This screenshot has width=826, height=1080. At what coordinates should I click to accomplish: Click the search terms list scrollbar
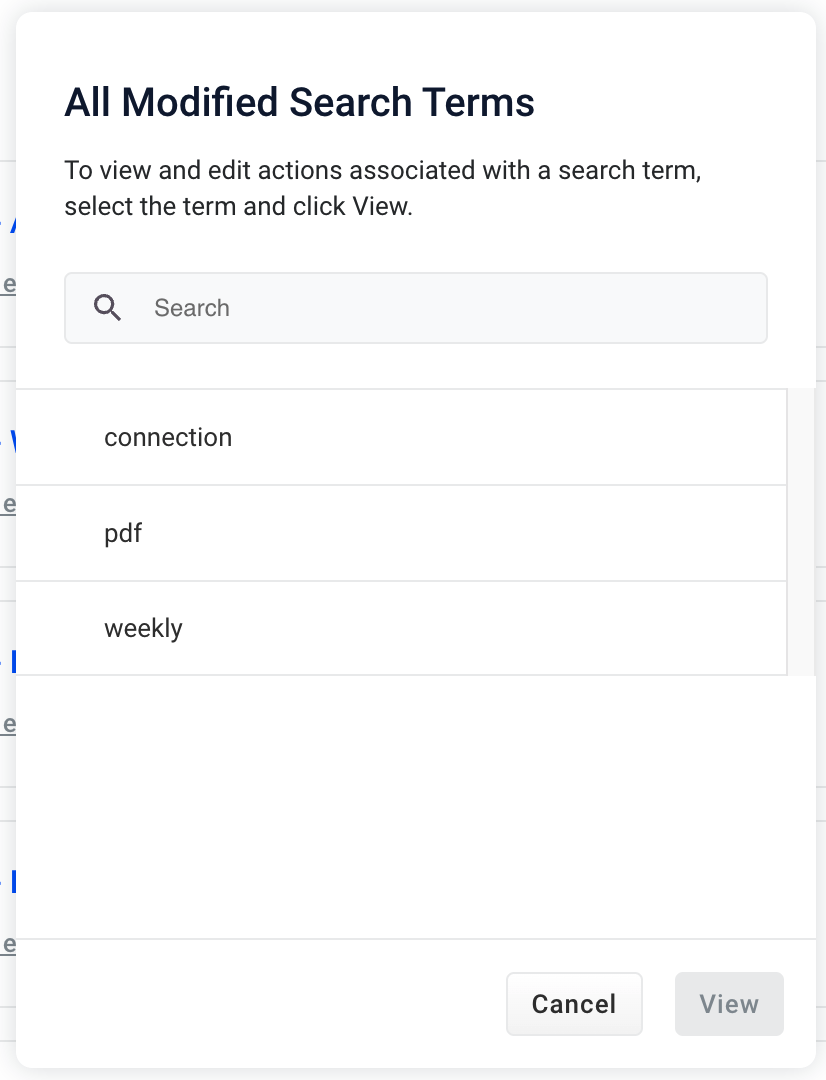point(801,532)
